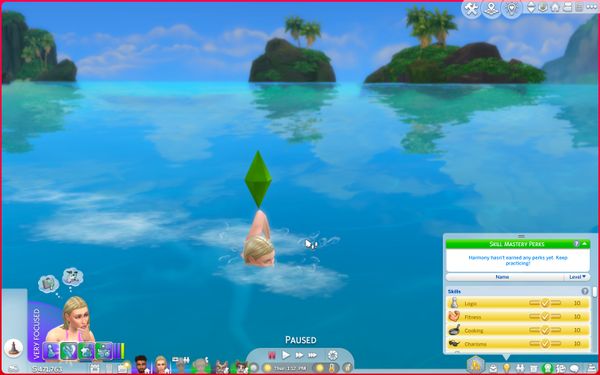Open the Level sort dropdown
This screenshot has width=600, height=375.
(577, 277)
